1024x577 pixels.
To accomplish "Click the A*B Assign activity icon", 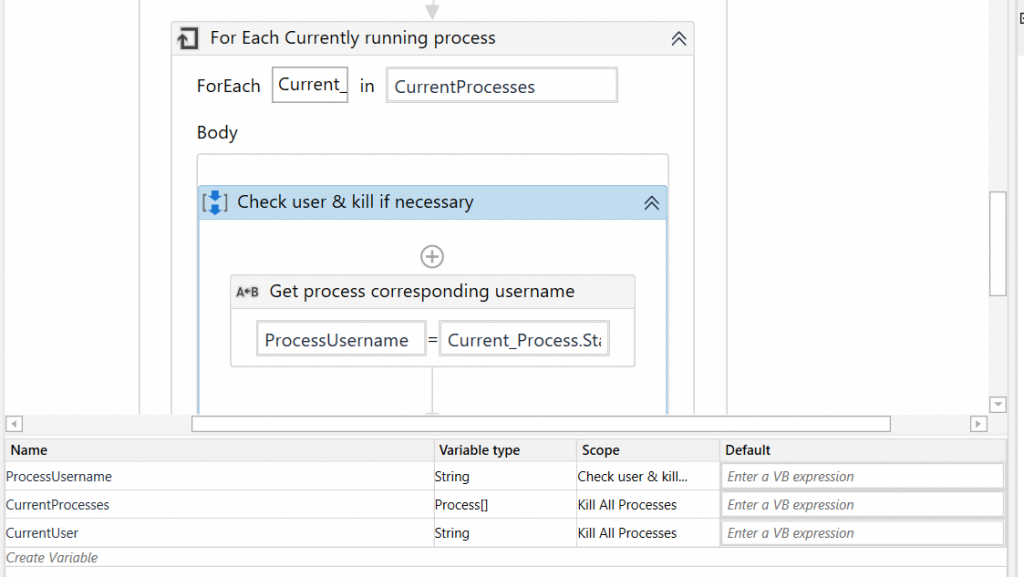I will (248, 292).
